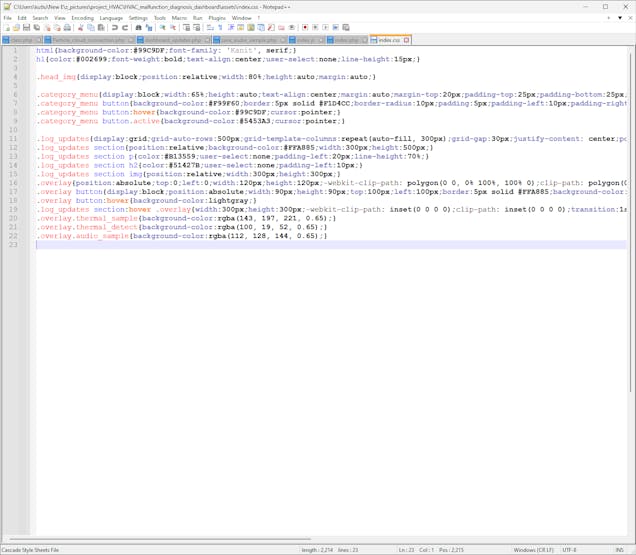Open the Encoding menu
The width and height of the screenshot is (636, 555).
(x=82, y=18)
